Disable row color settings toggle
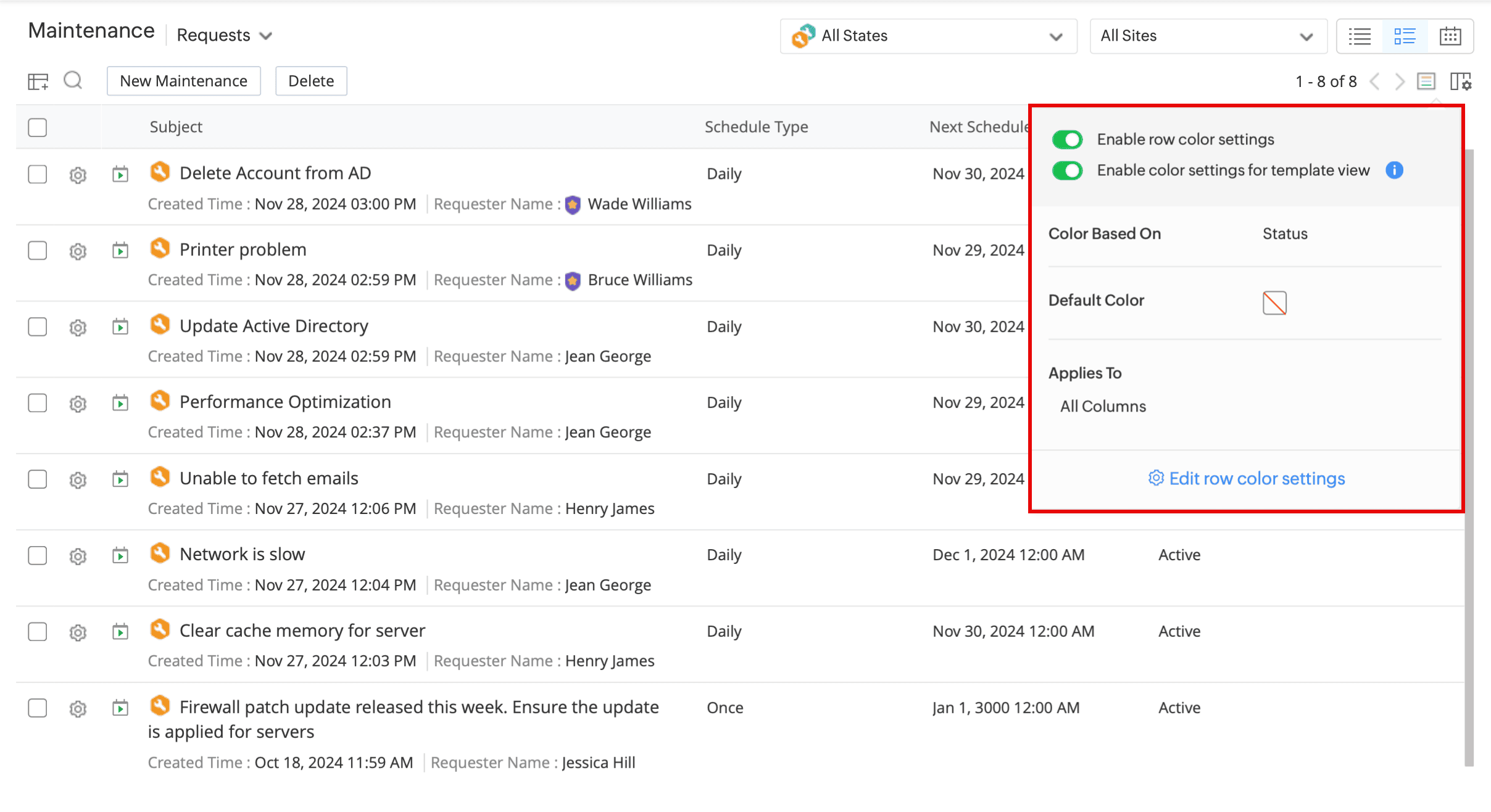 point(1068,139)
